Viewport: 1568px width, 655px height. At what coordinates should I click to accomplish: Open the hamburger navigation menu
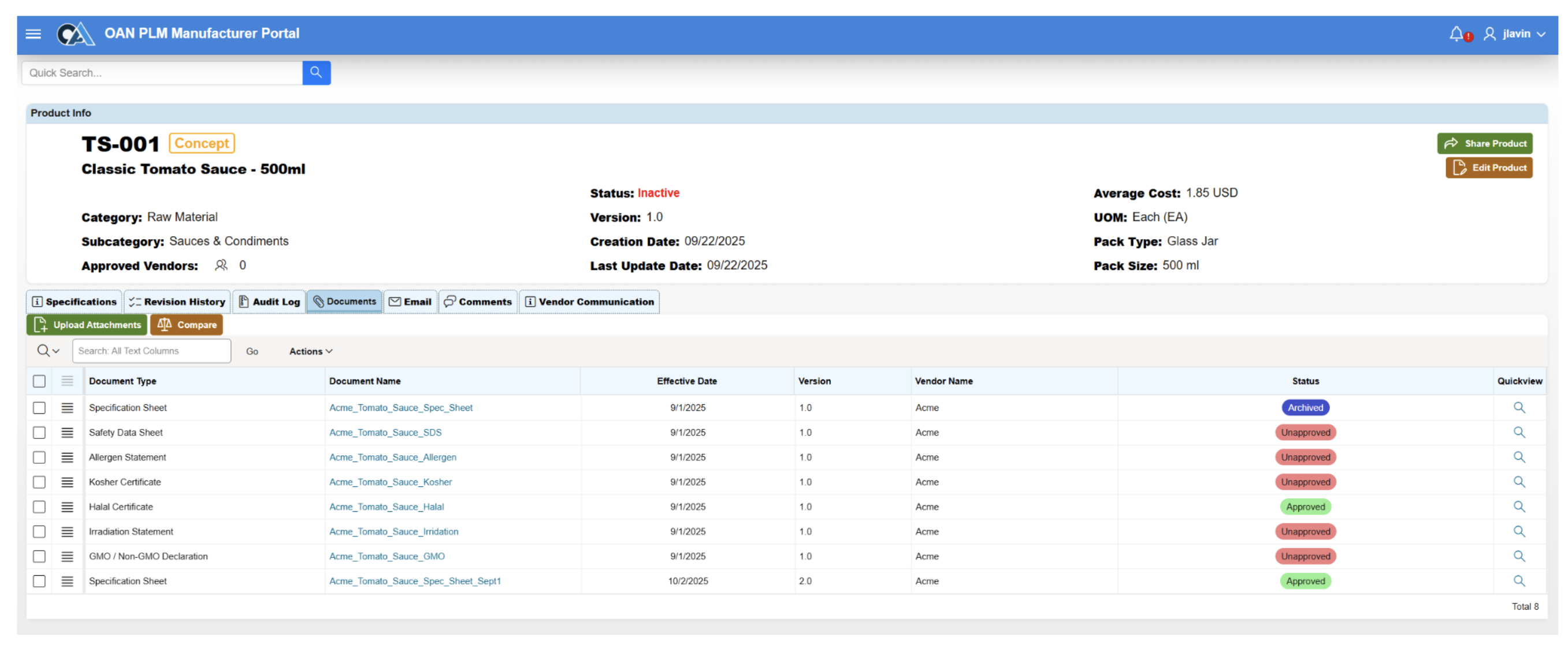click(34, 34)
